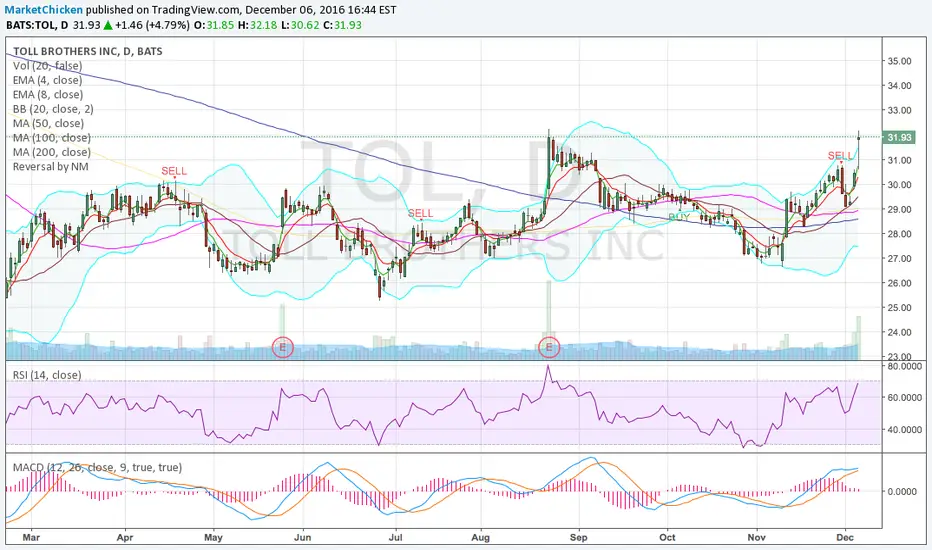Image resolution: width=932 pixels, height=550 pixels.
Task: Click the EMA (8, close) indicator label
Action: click(x=48, y=95)
